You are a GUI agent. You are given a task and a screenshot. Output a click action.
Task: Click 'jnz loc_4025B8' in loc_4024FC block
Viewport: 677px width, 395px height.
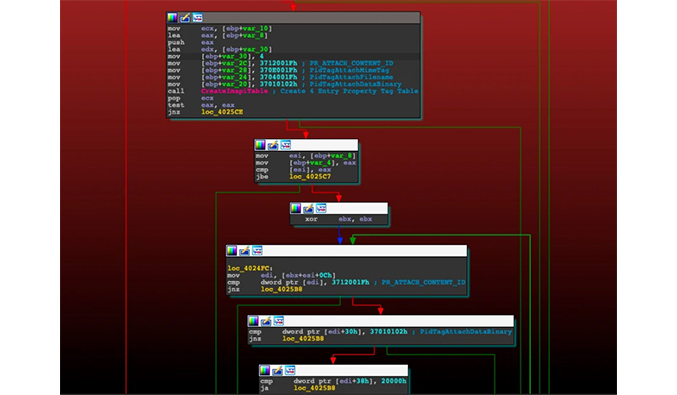(265, 289)
